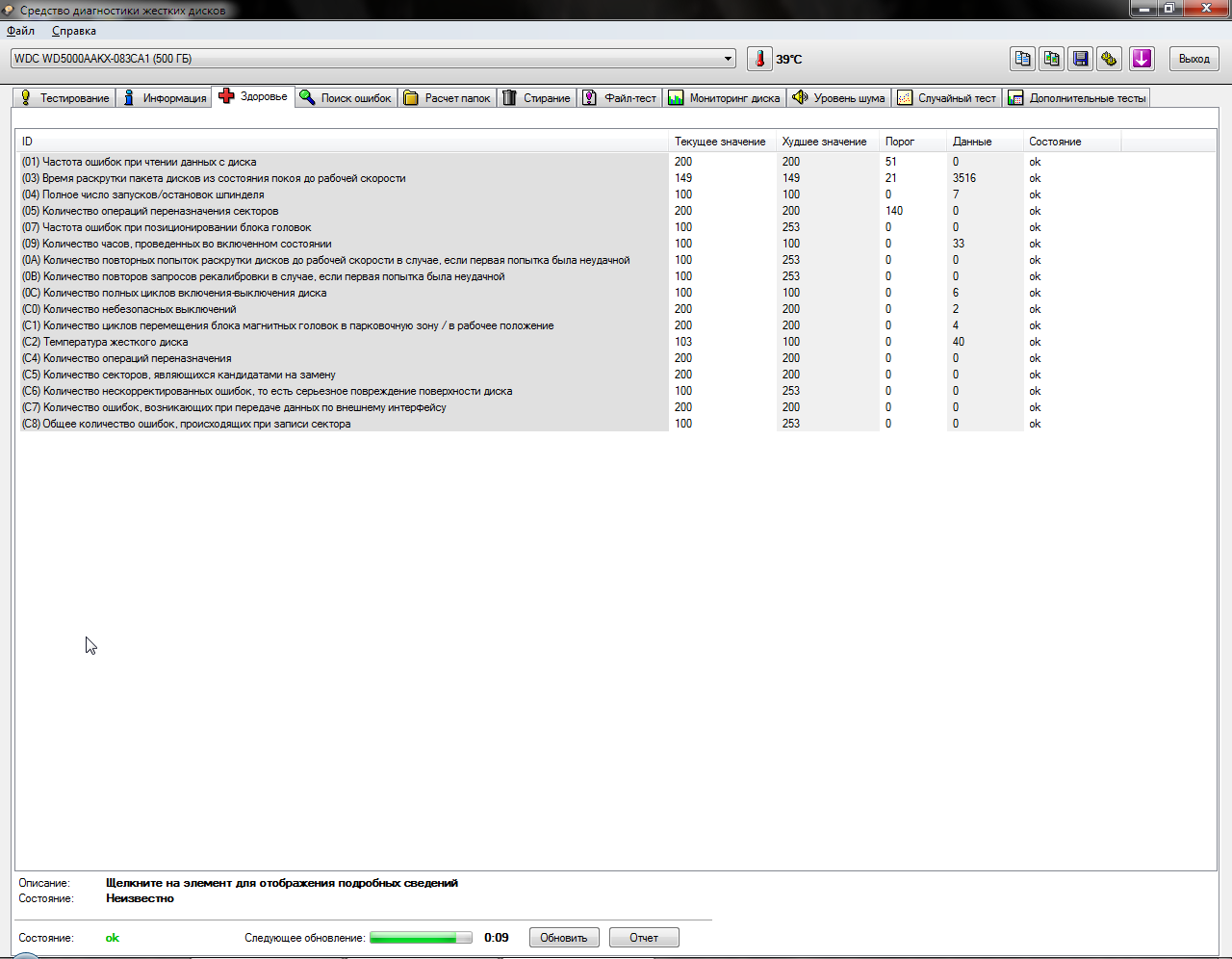The height and width of the screenshot is (959, 1232).
Task: Open settings via the yellow gears icon
Action: pyautogui.click(x=1110, y=59)
